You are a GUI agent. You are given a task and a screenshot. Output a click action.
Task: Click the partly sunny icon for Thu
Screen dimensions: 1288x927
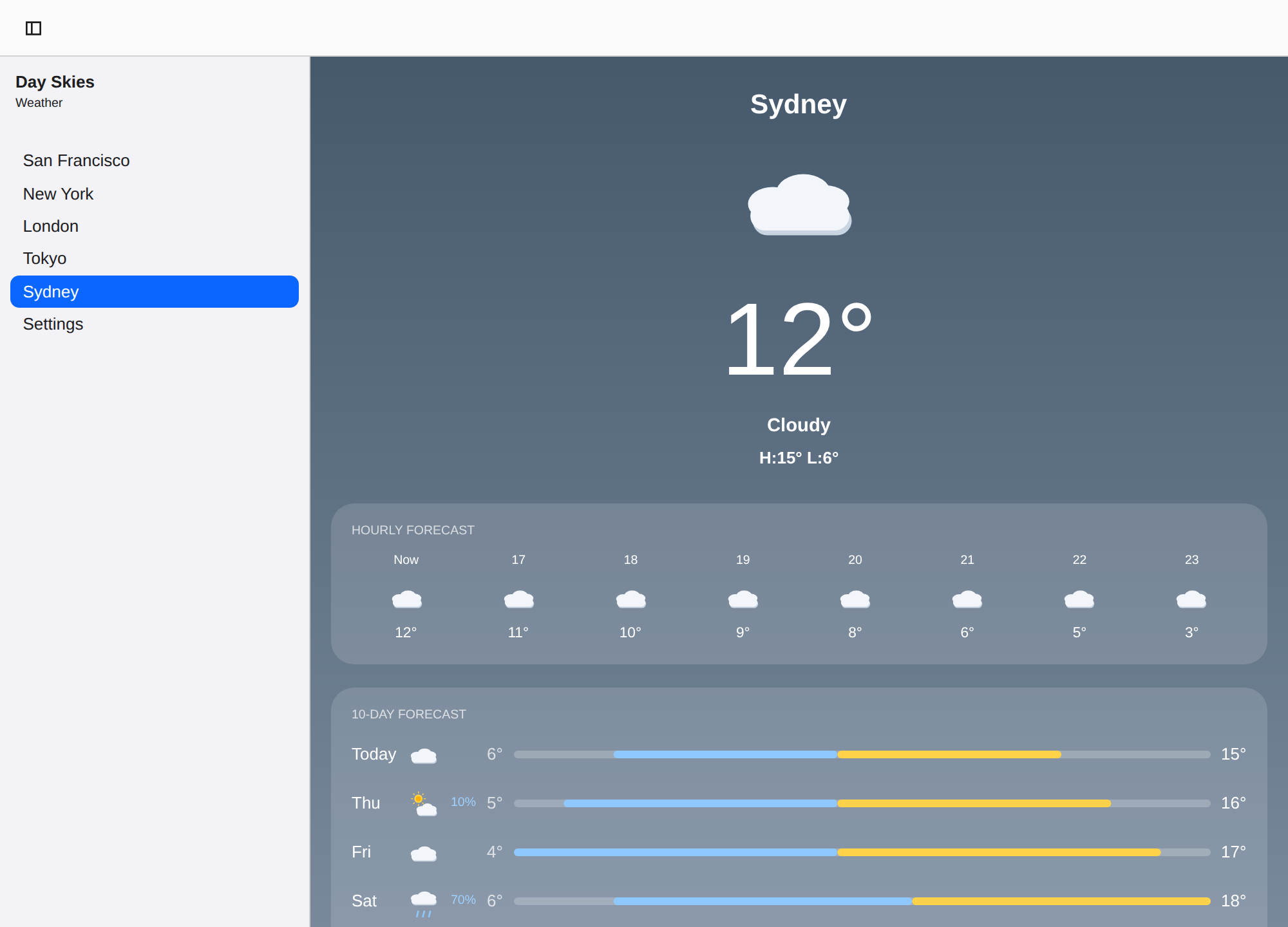[x=424, y=803]
